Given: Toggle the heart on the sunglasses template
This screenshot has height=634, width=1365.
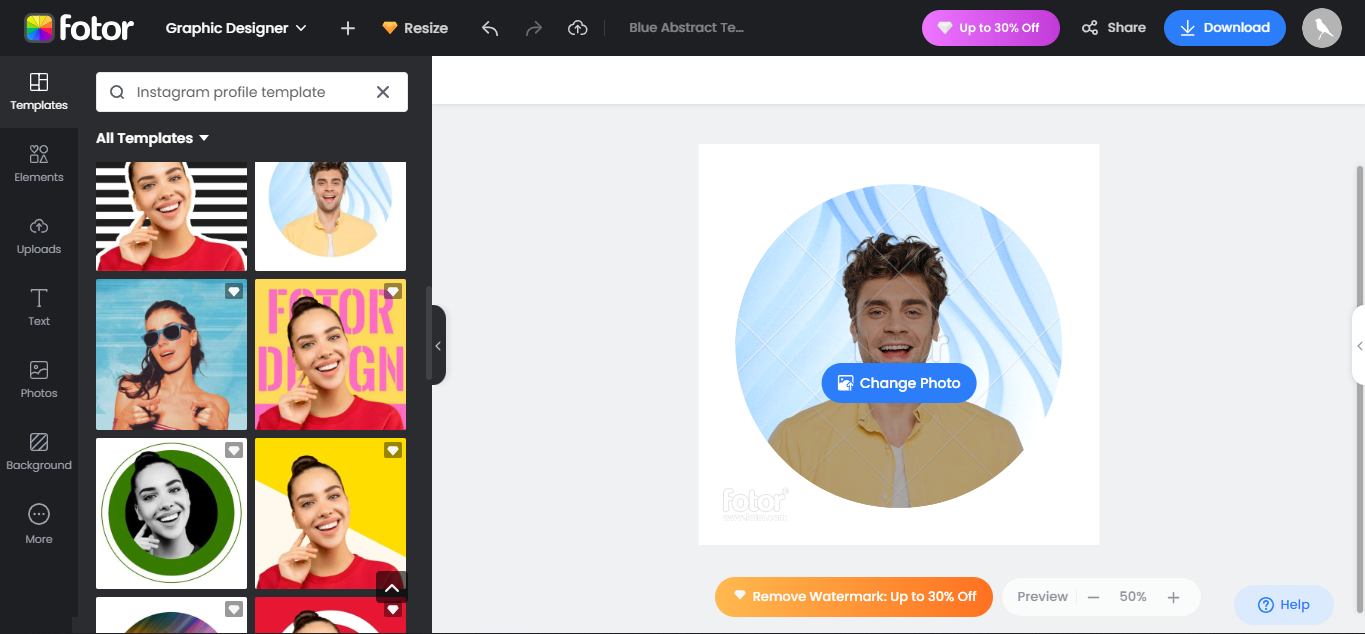Looking at the screenshot, I should click(234, 291).
